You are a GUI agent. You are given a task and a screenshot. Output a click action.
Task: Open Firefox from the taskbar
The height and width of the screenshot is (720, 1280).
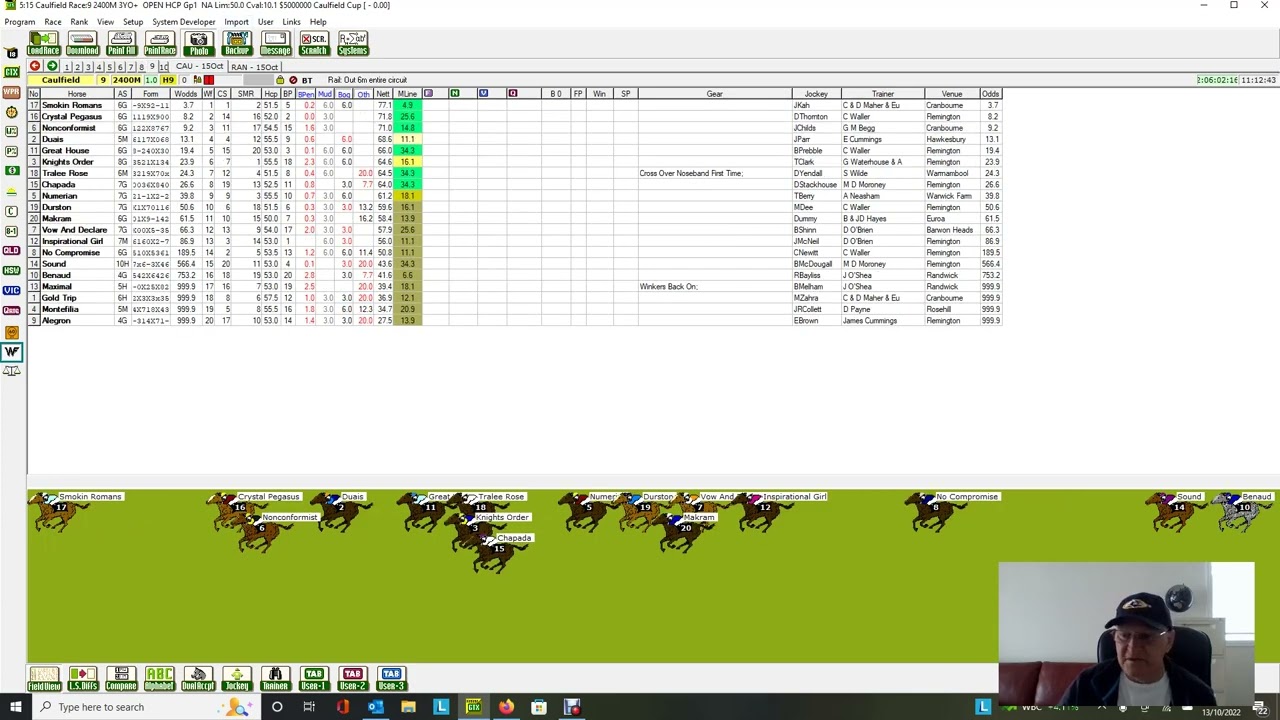click(506, 707)
